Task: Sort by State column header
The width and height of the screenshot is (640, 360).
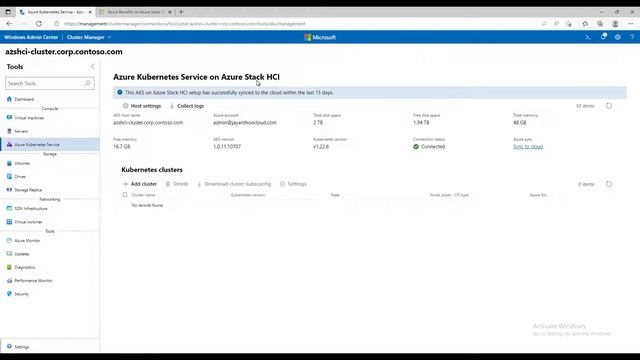Action: pyautogui.click(x=335, y=195)
